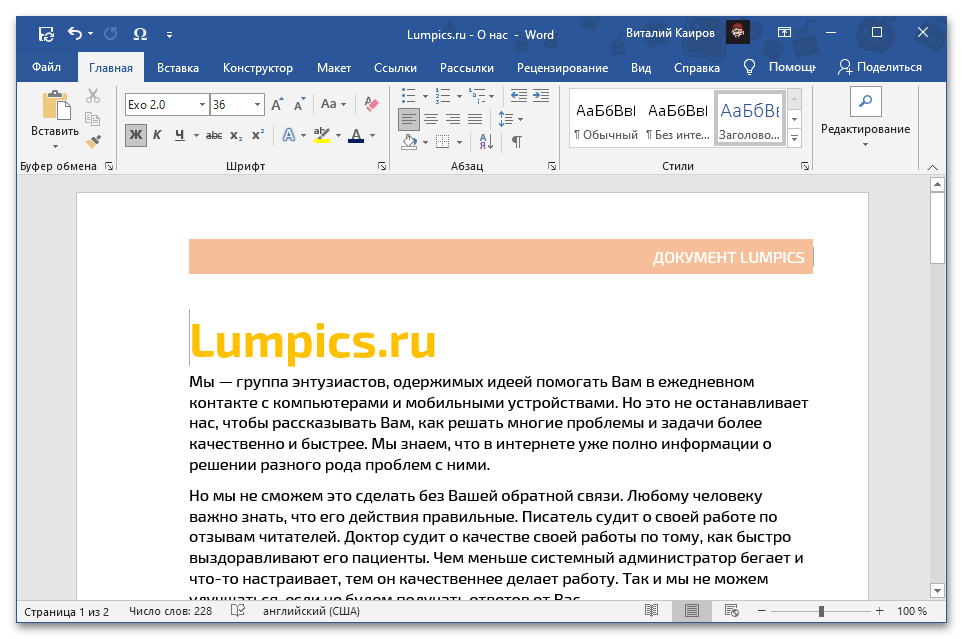Center-align the paragraph text
The image size is (963, 639).
[x=431, y=119]
